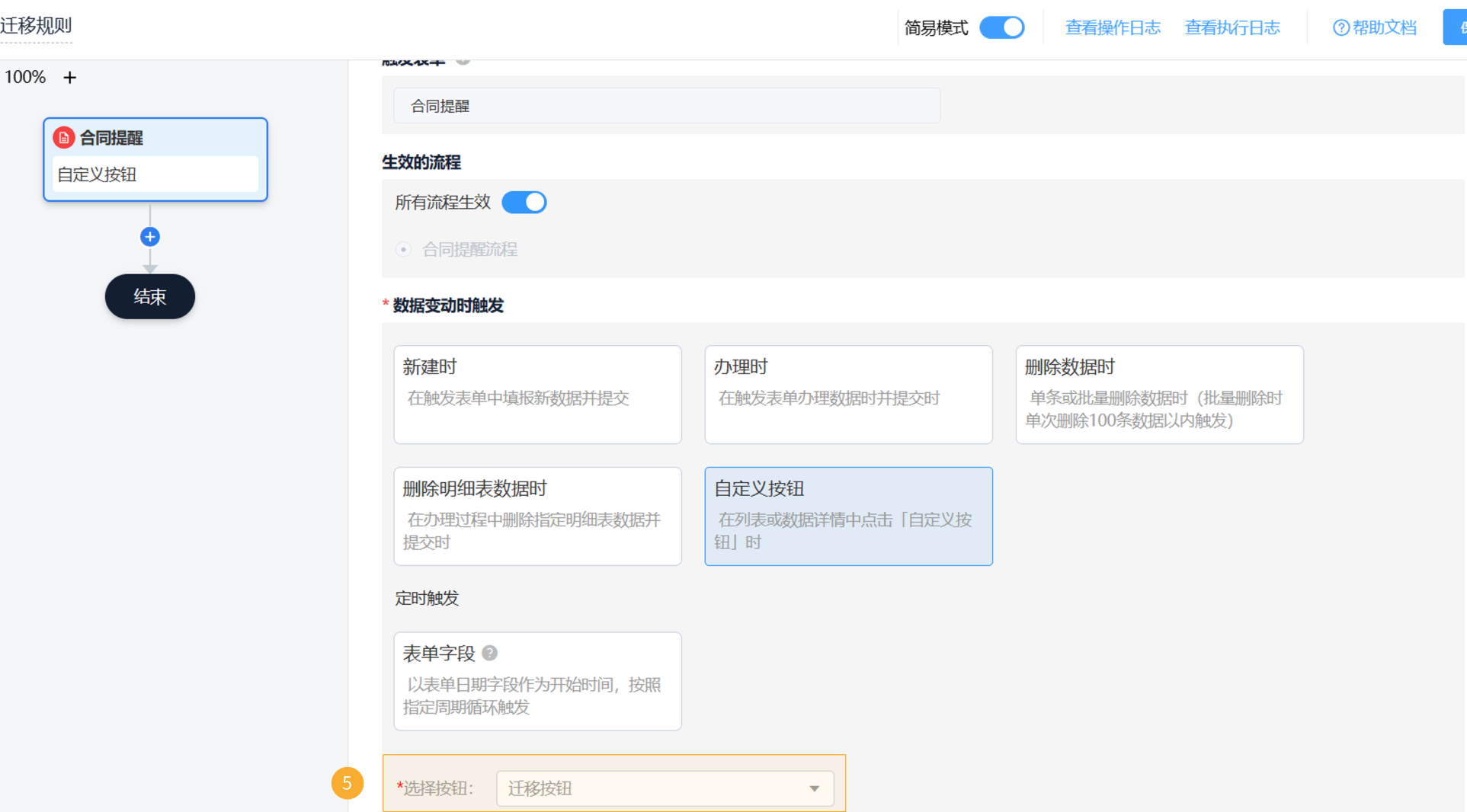Click the blue button at top-right edge
1467x812 pixels.
[1455, 27]
